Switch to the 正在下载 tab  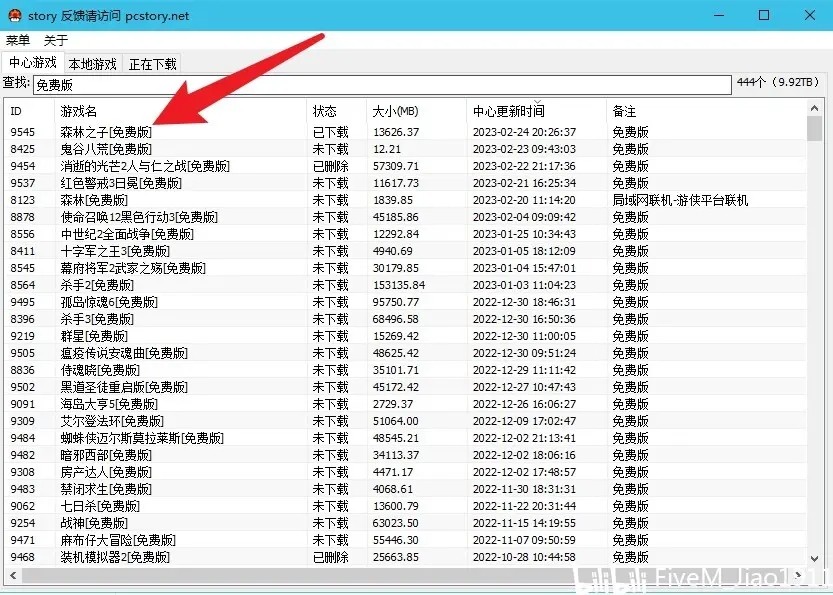[x=152, y=64]
